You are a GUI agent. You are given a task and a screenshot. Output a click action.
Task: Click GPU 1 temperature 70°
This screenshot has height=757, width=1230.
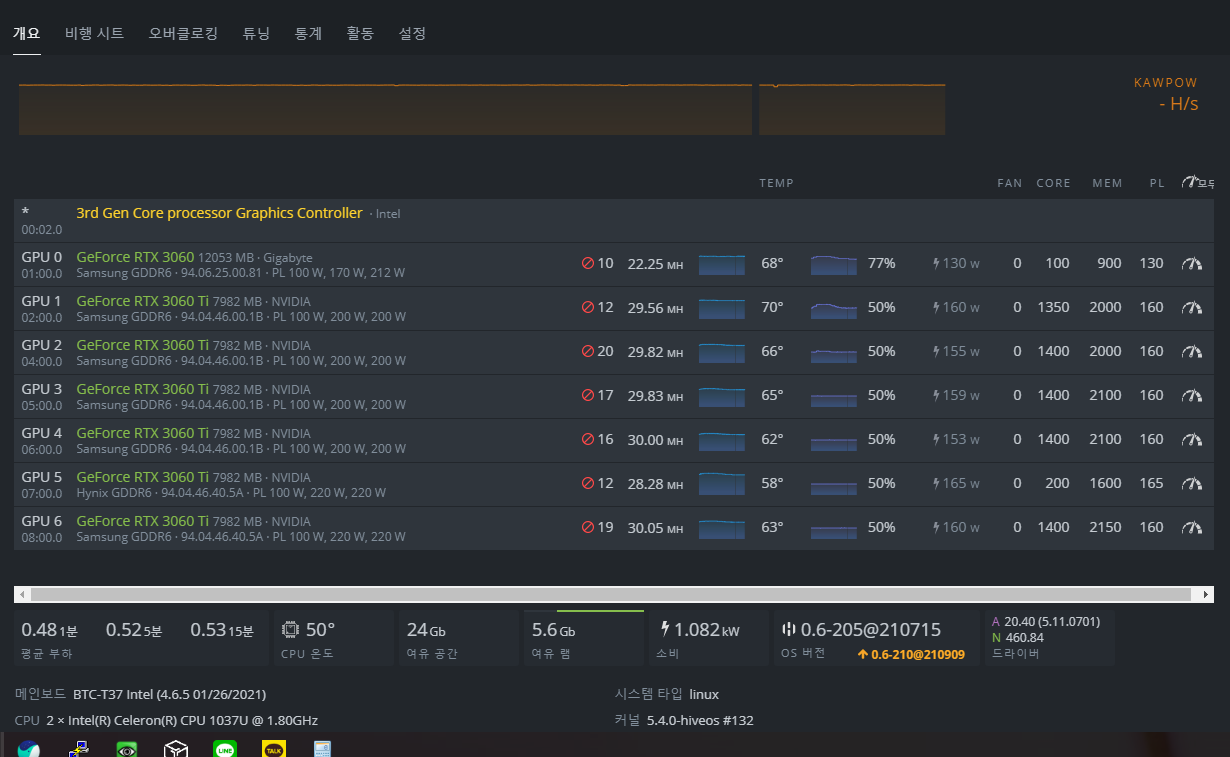(772, 307)
